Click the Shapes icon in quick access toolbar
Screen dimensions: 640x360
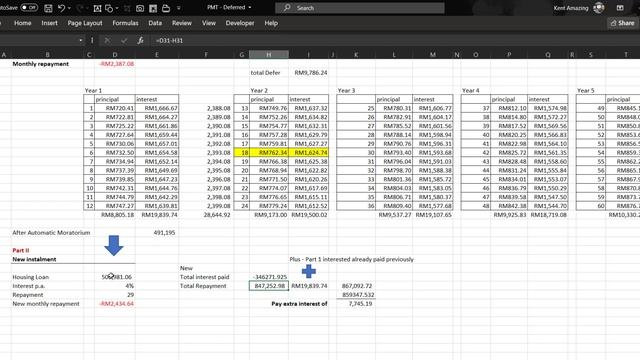[x=109, y=8]
